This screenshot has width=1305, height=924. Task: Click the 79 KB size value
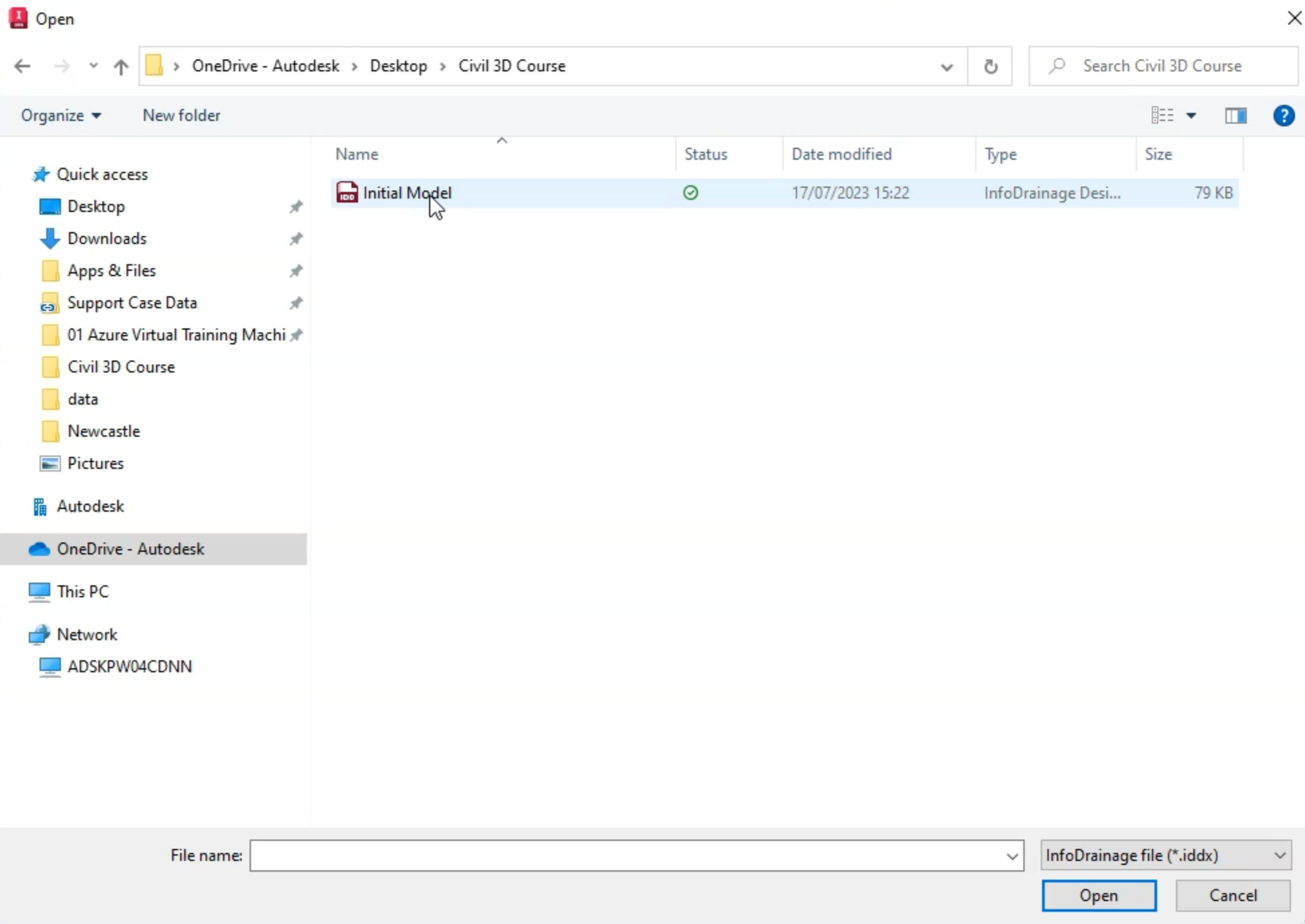pos(1213,193)
